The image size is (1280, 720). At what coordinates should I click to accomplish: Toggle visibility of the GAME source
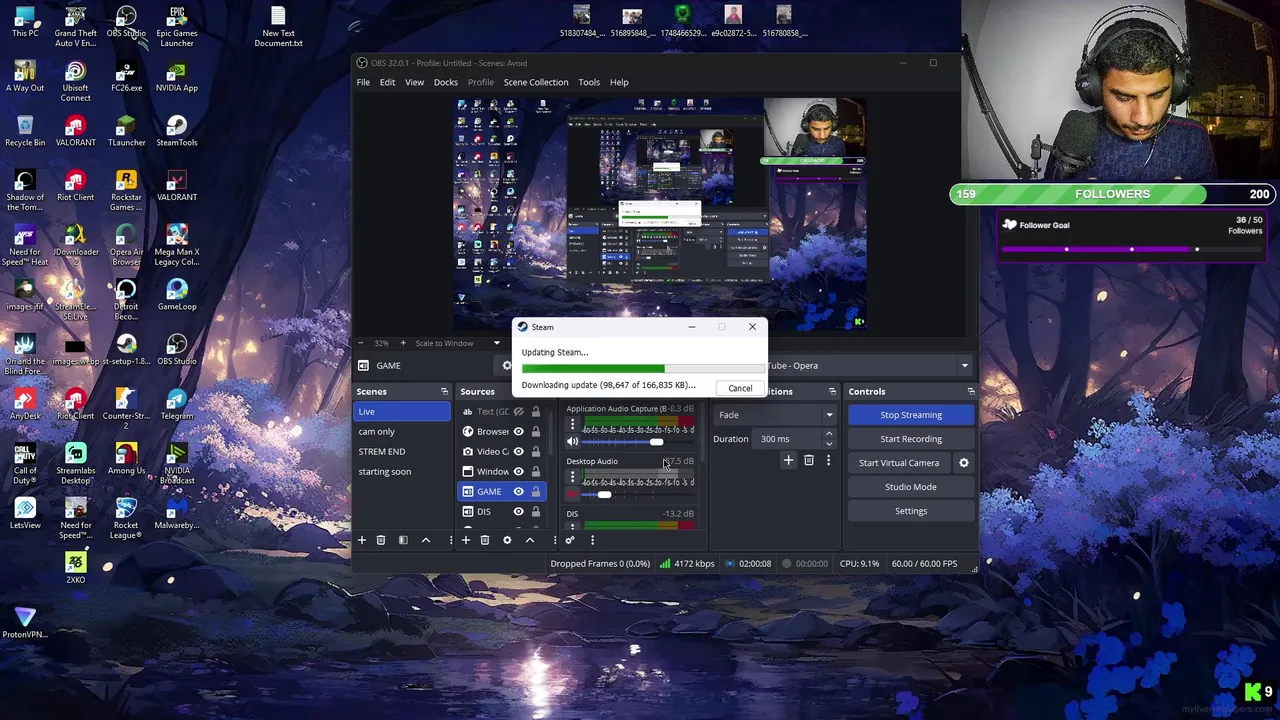tap(518, 492)
